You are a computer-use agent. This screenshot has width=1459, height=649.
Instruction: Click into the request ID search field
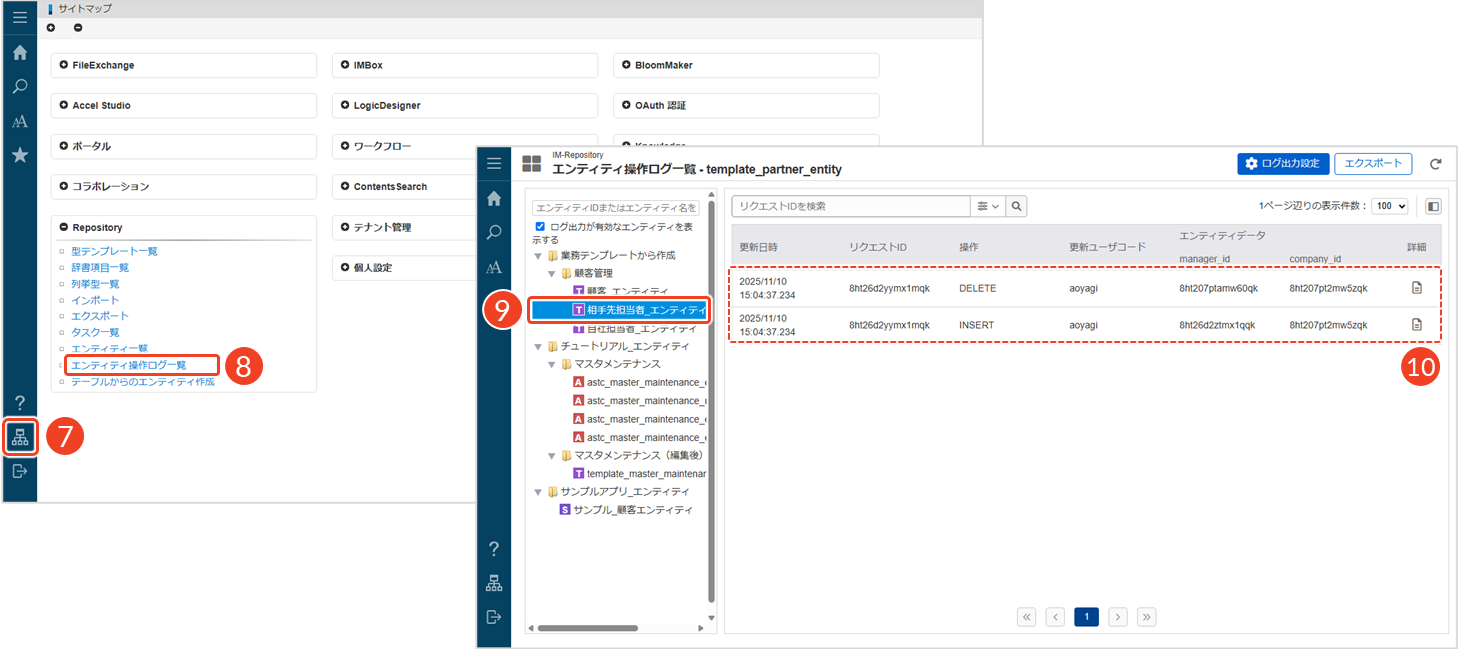coord(851,206)
